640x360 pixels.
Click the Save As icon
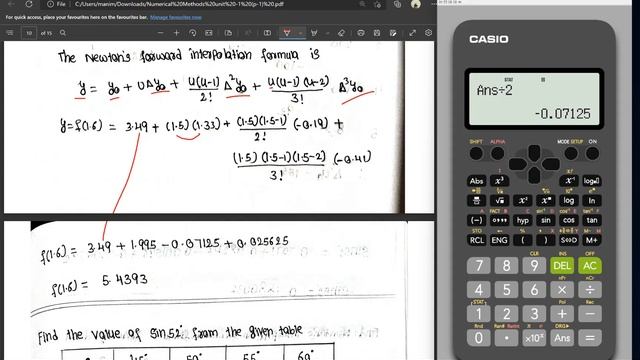[x=393, y=33]
